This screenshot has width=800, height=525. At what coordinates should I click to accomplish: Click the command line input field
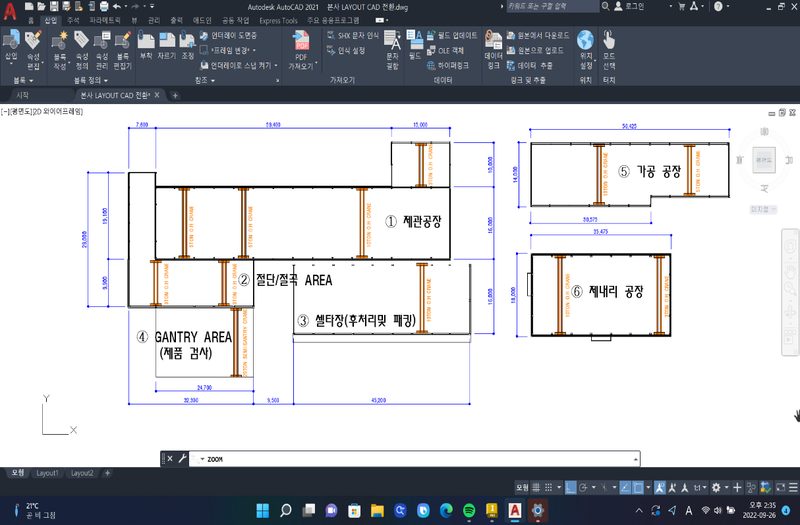click(400, 458)
